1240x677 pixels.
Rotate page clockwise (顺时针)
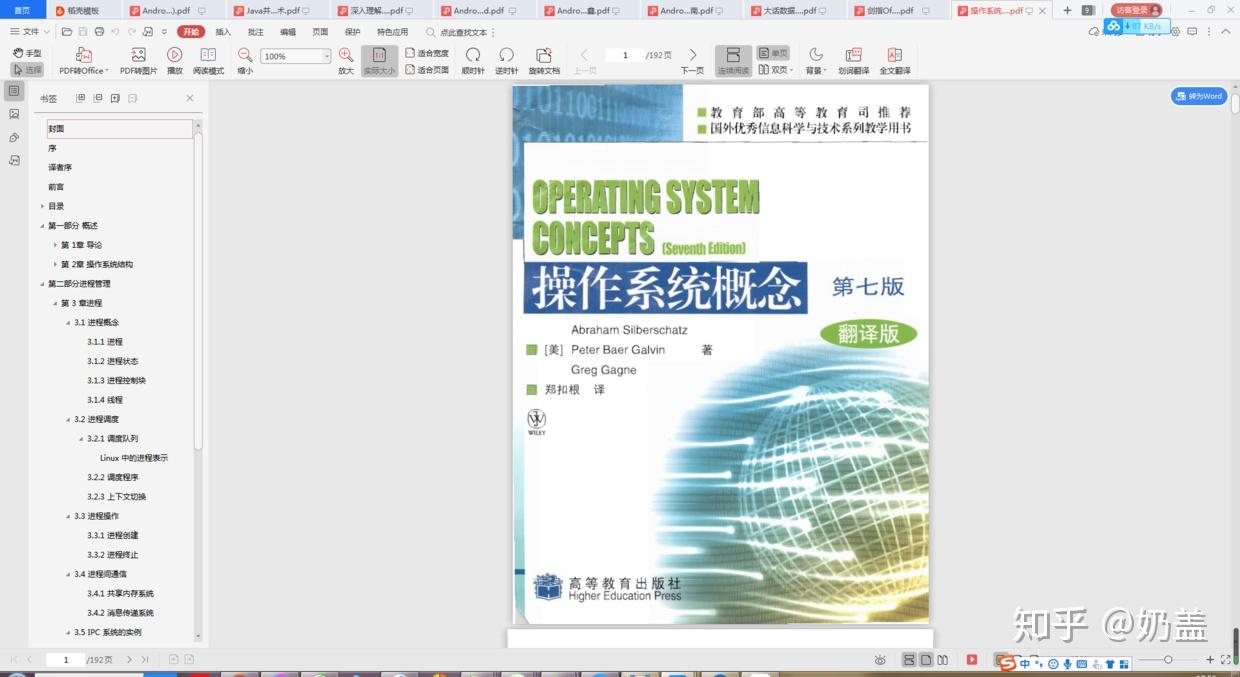[x=473, y=61]
